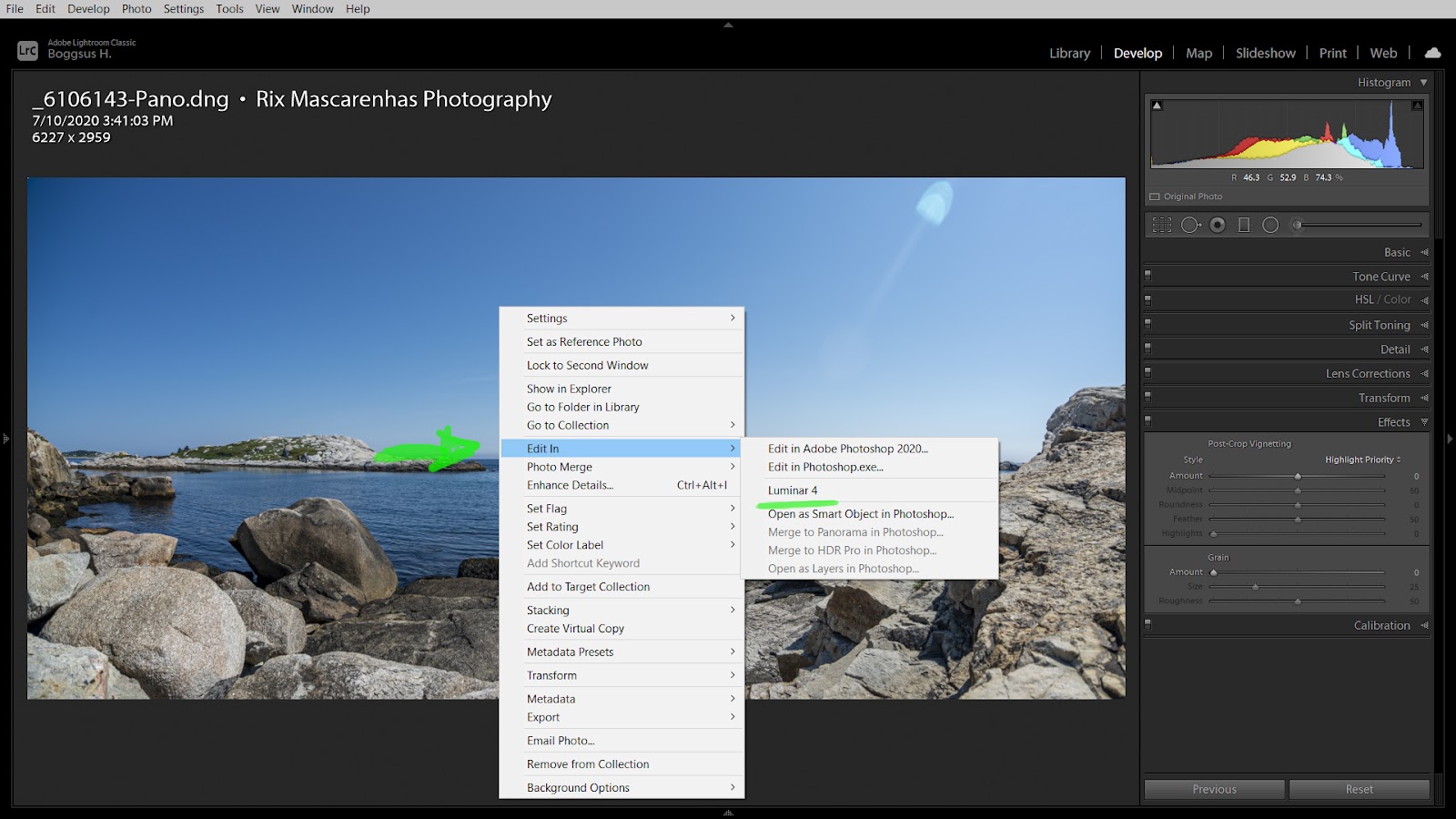
Task: Select the Crop Overlay tool
Action: pos(1162,225)
